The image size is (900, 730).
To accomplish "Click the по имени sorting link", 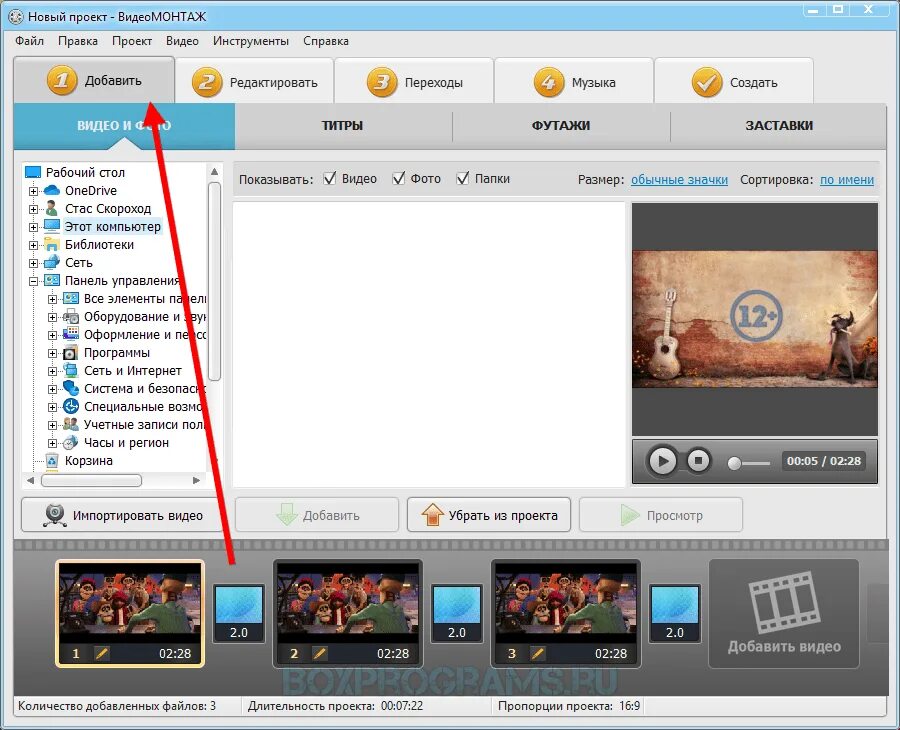I will point(847,180).
